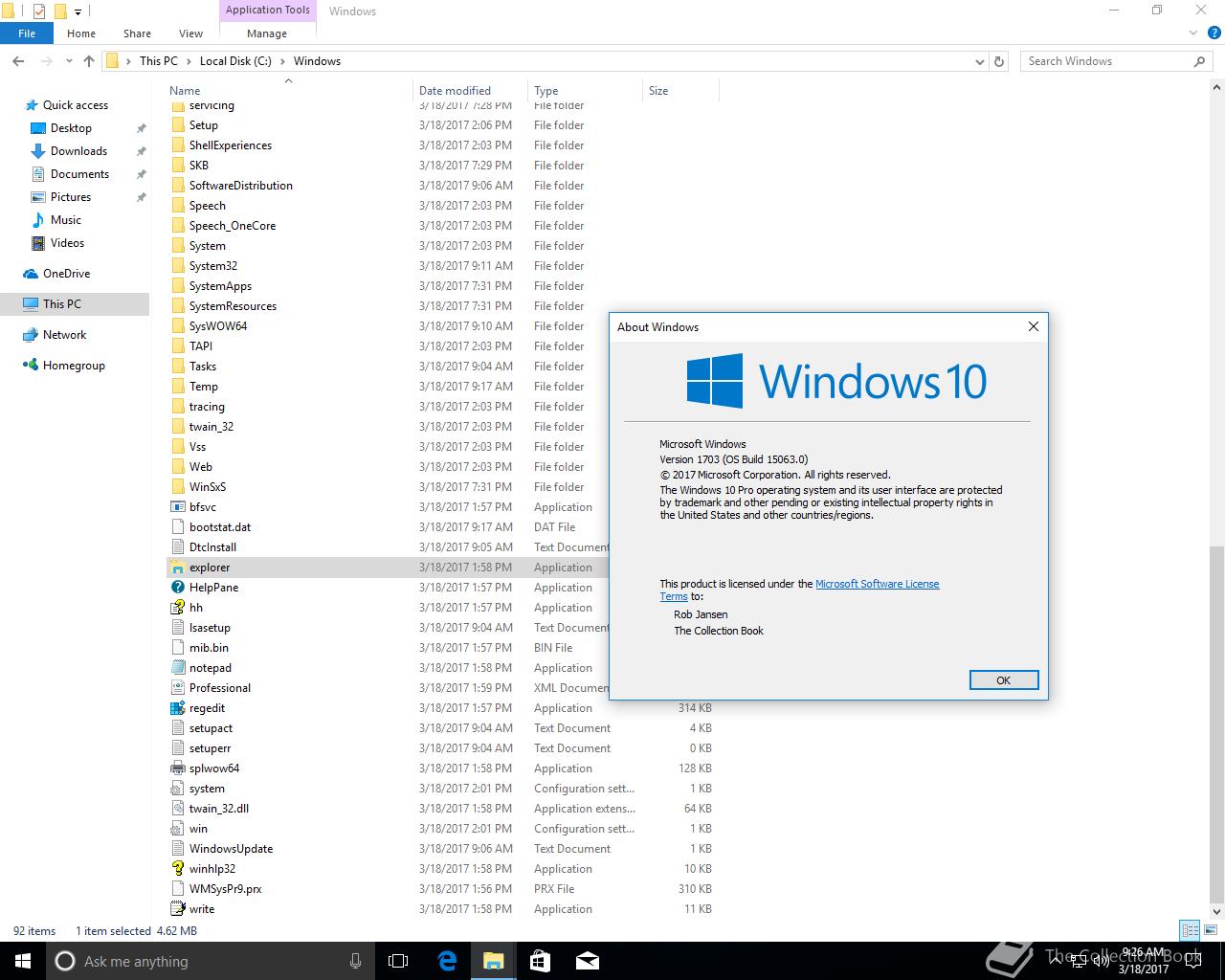This screenshot has height=980, width=1225.
Task: Click the regedit application icon
Action: tap(177, 708)
